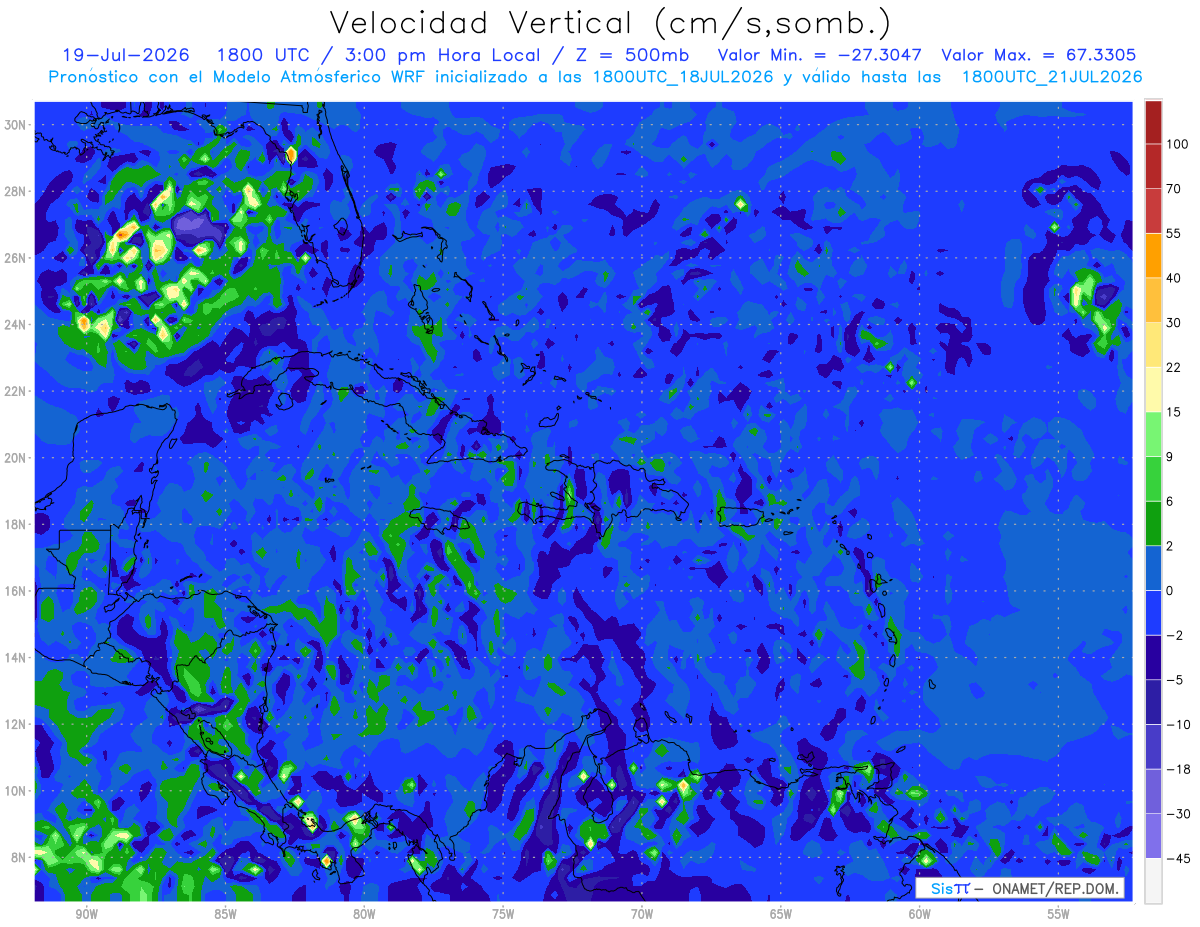The width and height of the screenshot is (1200, 927).
Task: Click the 22N latitude axis label
Action: click(17, 391)
